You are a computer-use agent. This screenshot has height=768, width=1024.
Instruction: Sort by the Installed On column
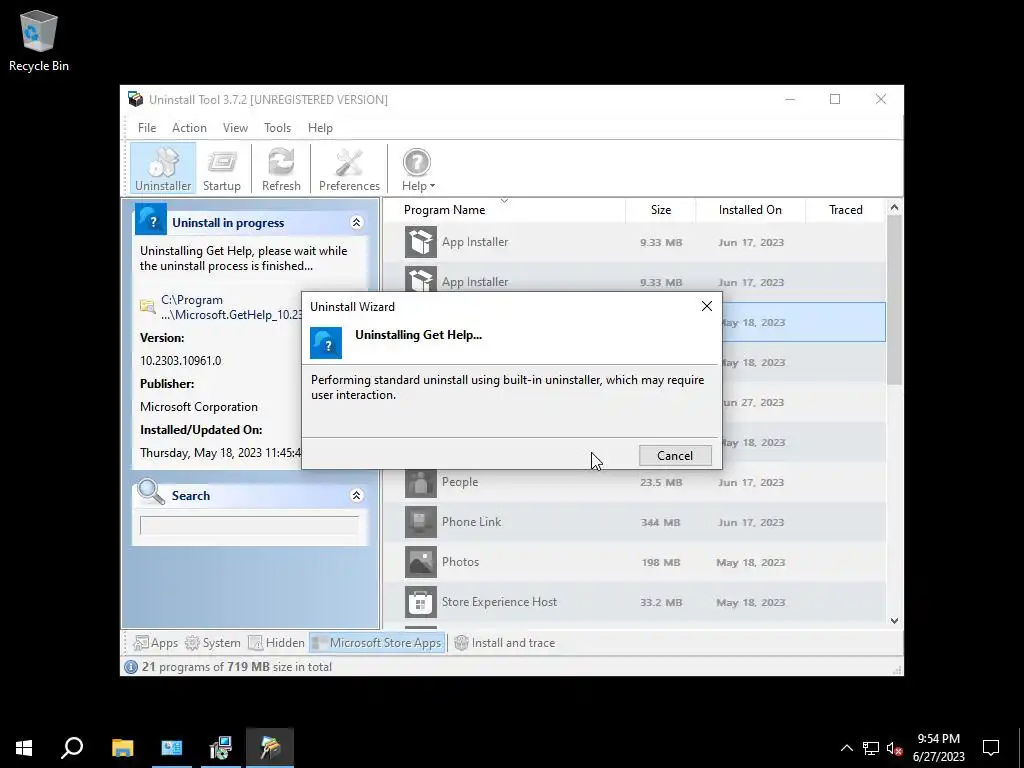click(x=750, y=210)
